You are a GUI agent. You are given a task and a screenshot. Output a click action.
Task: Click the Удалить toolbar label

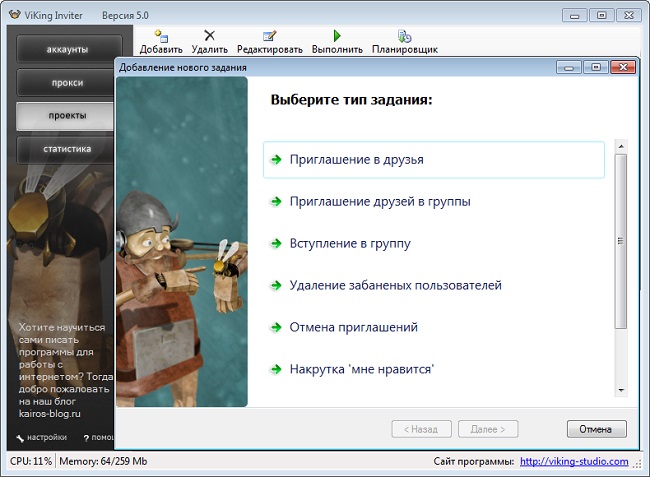click(x=210, y=50)
